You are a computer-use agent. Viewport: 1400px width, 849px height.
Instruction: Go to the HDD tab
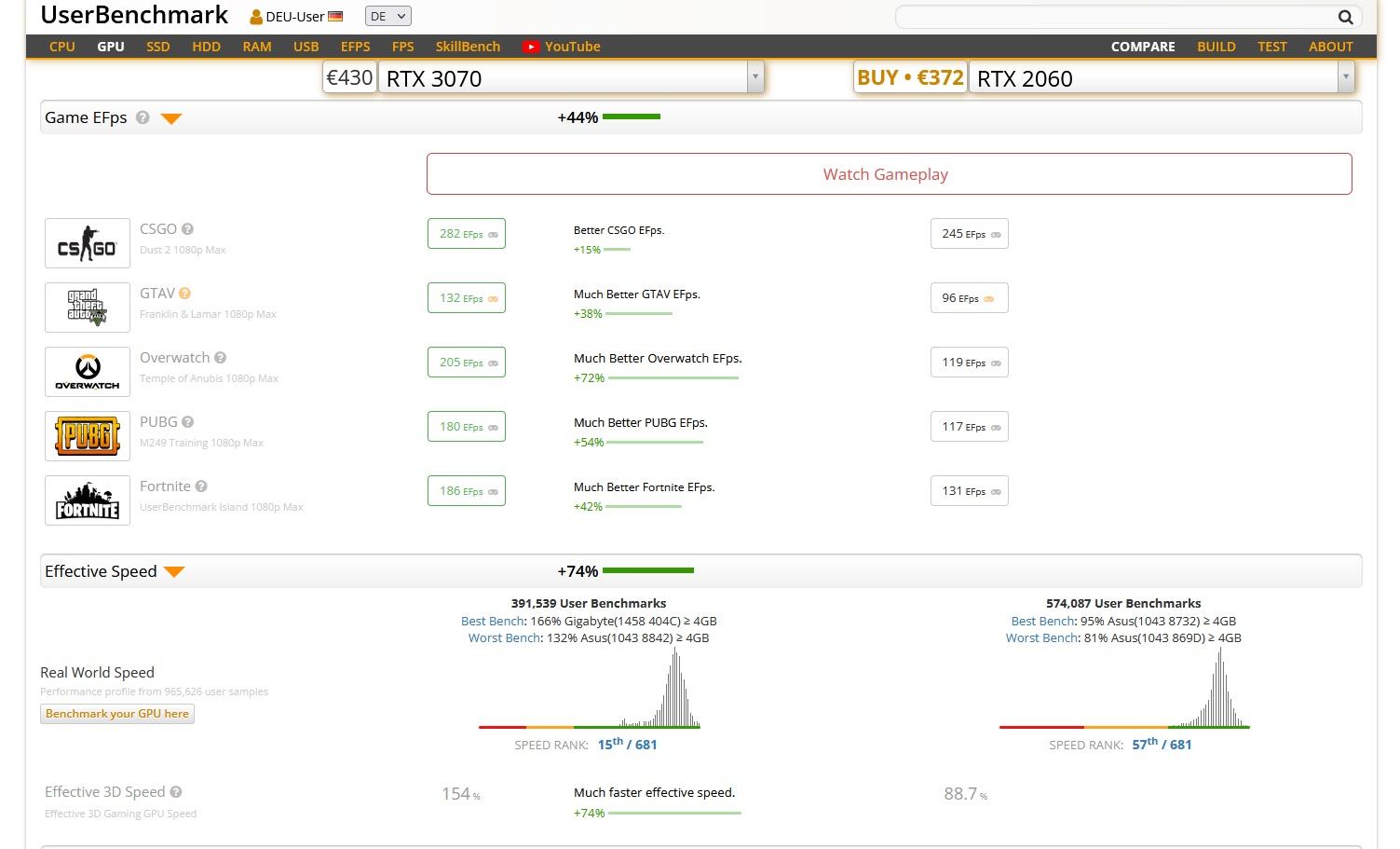[x=207, y=47]
